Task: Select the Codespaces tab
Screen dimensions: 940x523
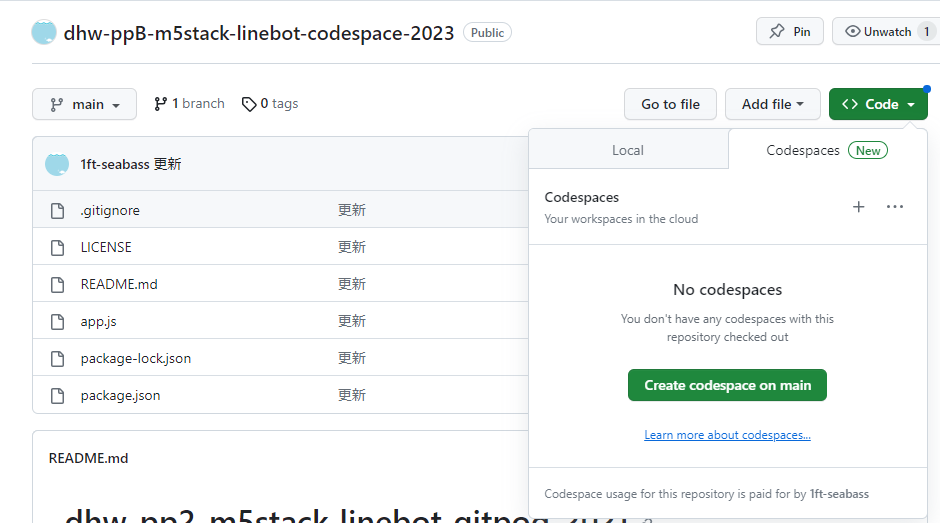Action: pos(803,151)
